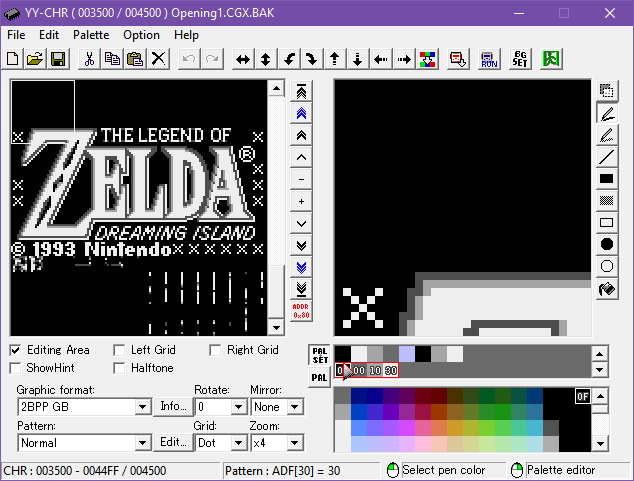Viewport: 634px width, 481px height.
Task: Click the Edit... pattern button
Action: [x=173, y=443]
